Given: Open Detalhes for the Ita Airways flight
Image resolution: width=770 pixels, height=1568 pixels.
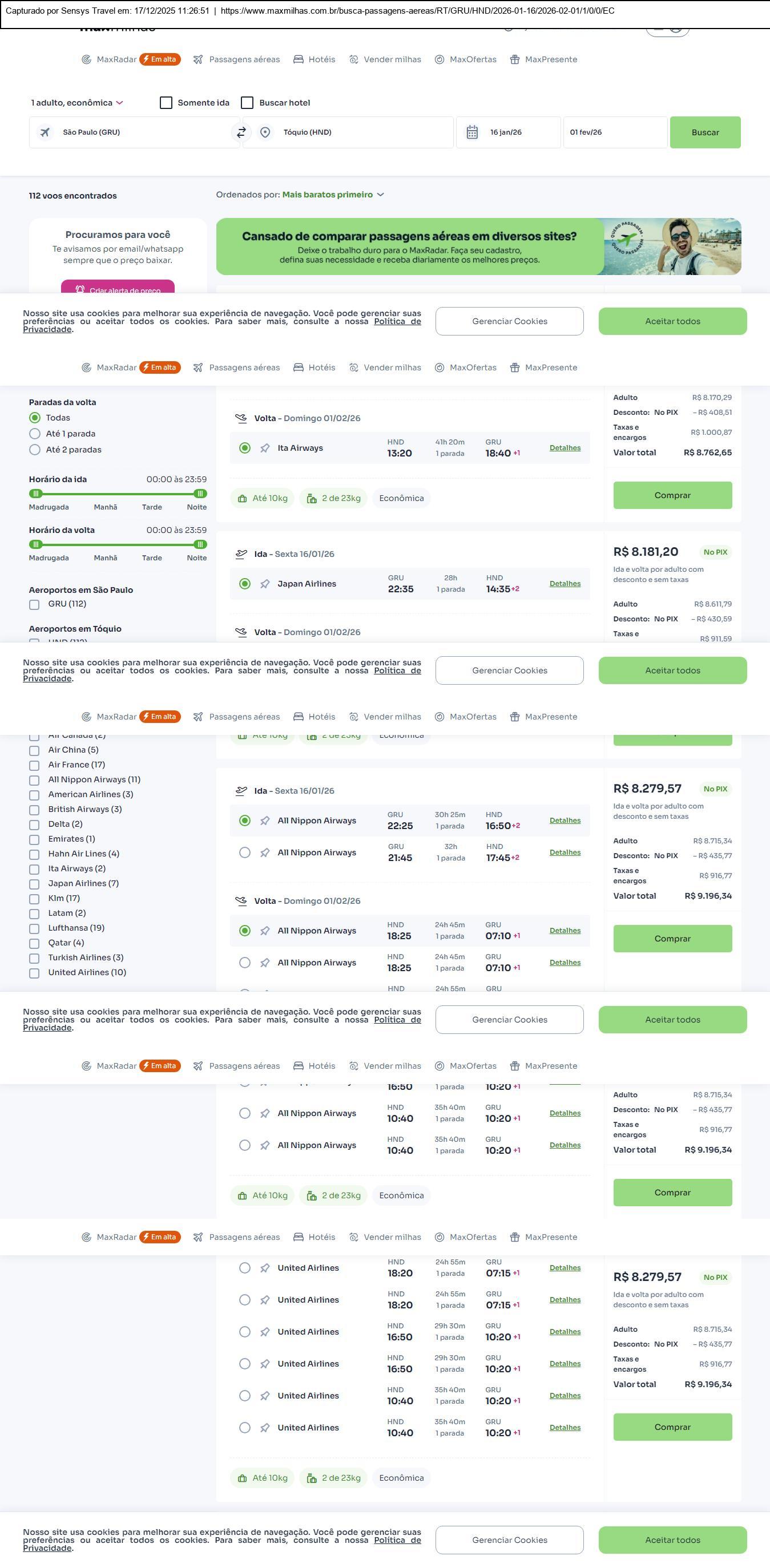Looking at the screenshot, I should click(565, 448).
